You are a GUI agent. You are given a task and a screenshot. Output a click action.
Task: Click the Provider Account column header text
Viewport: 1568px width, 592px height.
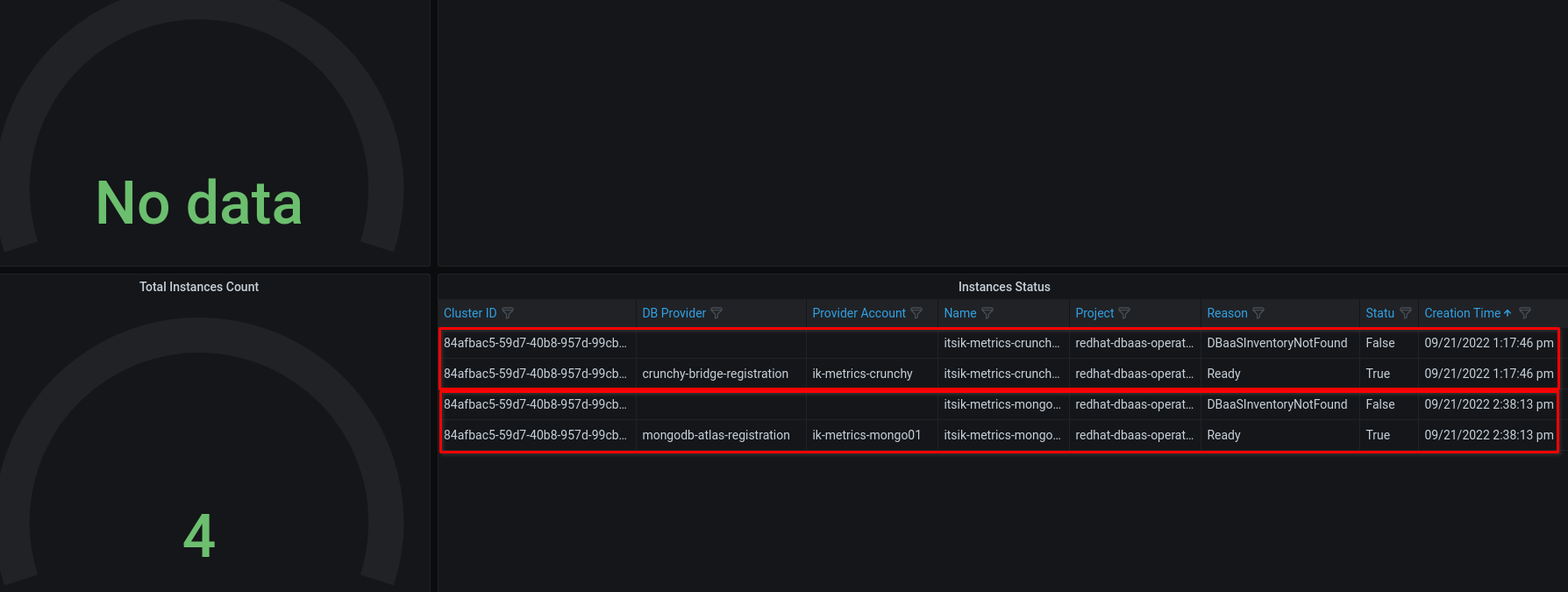(859, 313)
